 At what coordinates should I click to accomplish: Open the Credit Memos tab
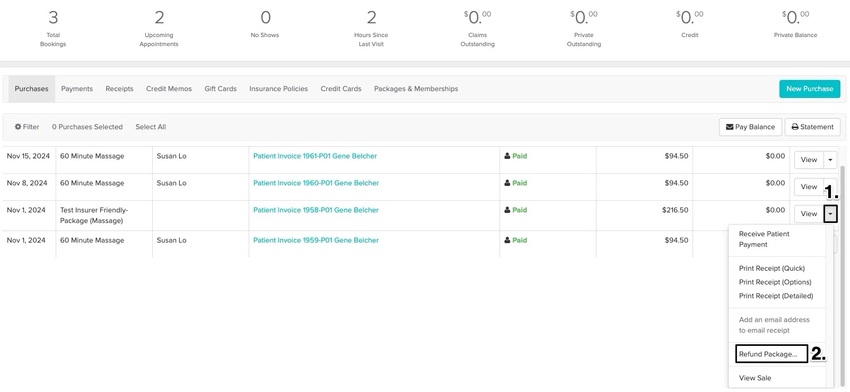point(169,89)
